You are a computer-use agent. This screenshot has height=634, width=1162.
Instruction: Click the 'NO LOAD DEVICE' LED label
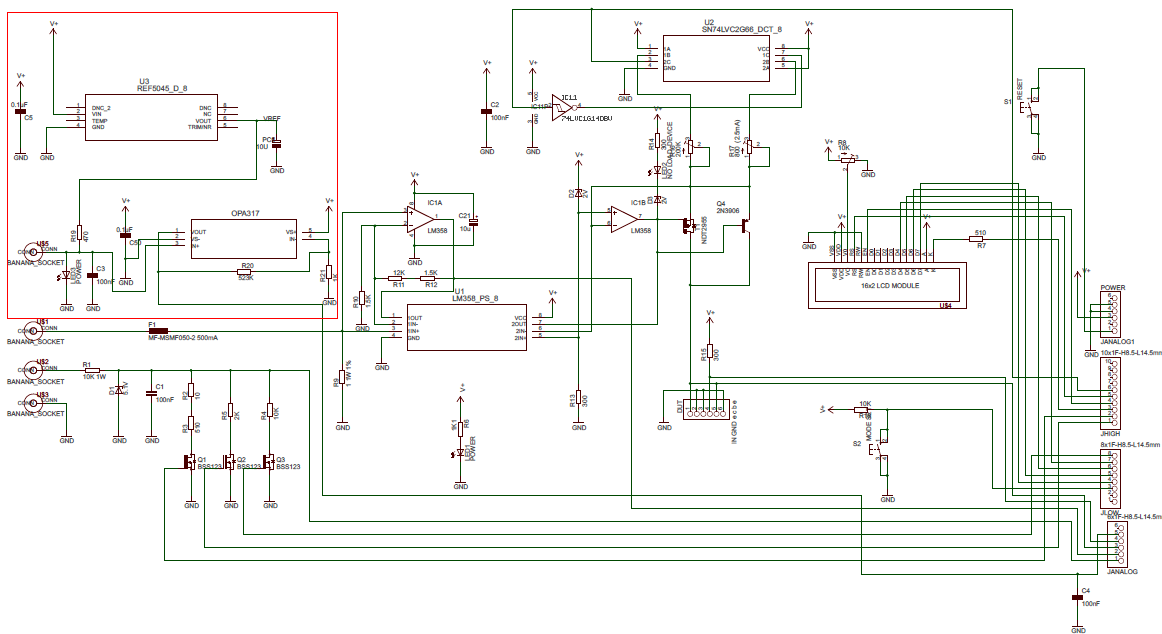[x=670, y=150]
